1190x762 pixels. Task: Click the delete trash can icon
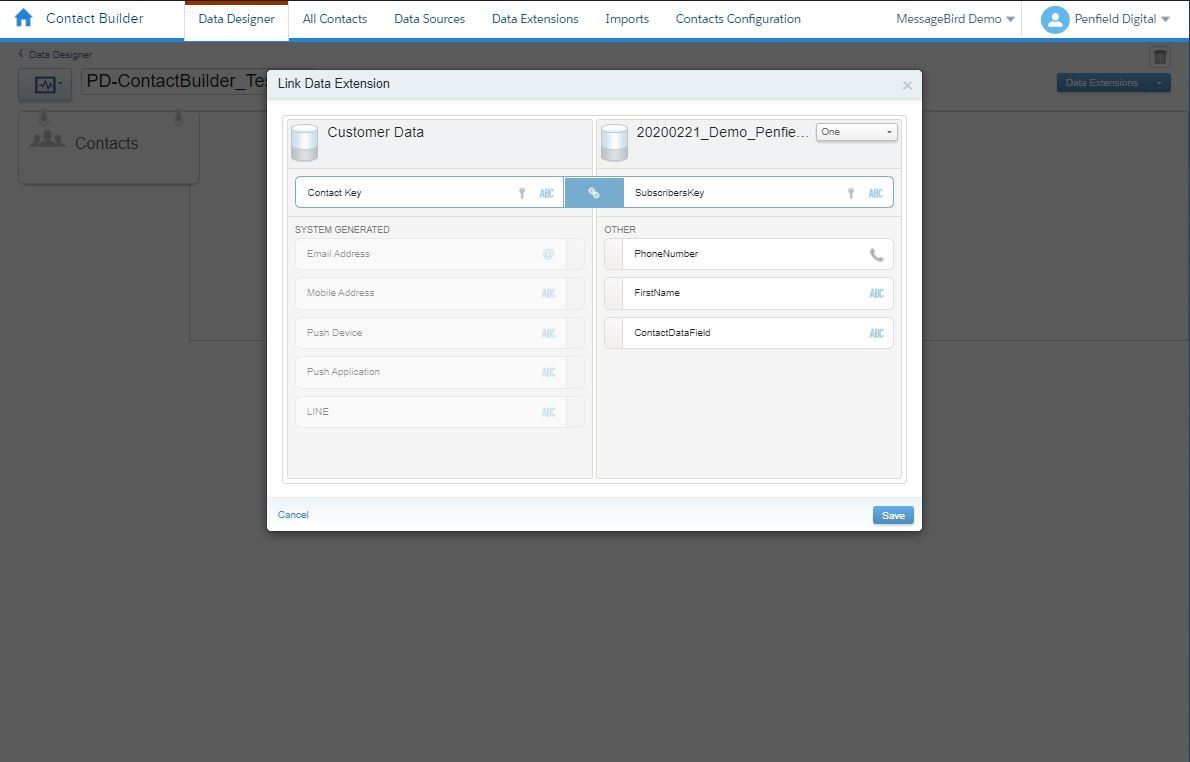[1159, 57]
